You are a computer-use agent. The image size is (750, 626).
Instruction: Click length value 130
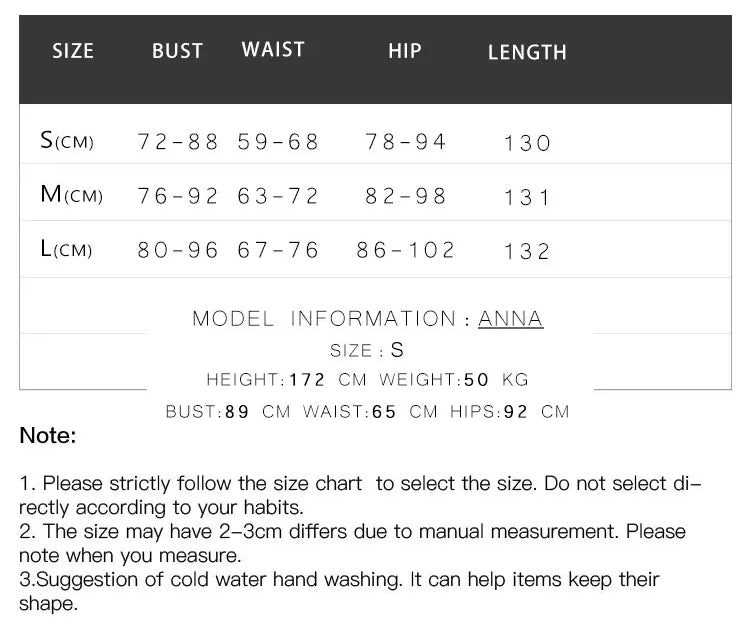click(x=527, y=143)
